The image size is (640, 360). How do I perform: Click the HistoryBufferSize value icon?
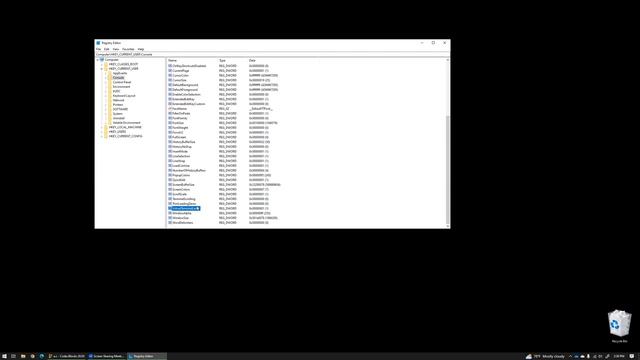[x=170, y=142]
